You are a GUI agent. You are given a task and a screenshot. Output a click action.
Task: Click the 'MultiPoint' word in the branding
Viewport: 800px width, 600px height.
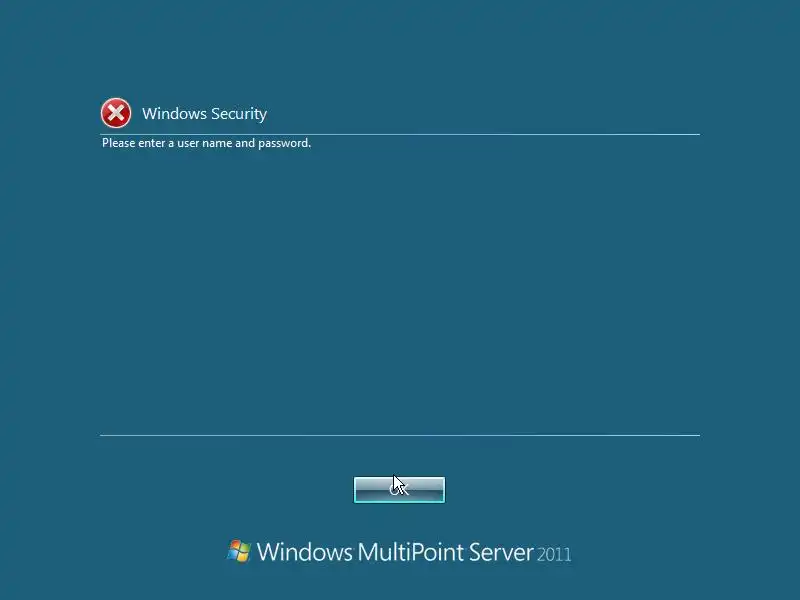(410, 552)
